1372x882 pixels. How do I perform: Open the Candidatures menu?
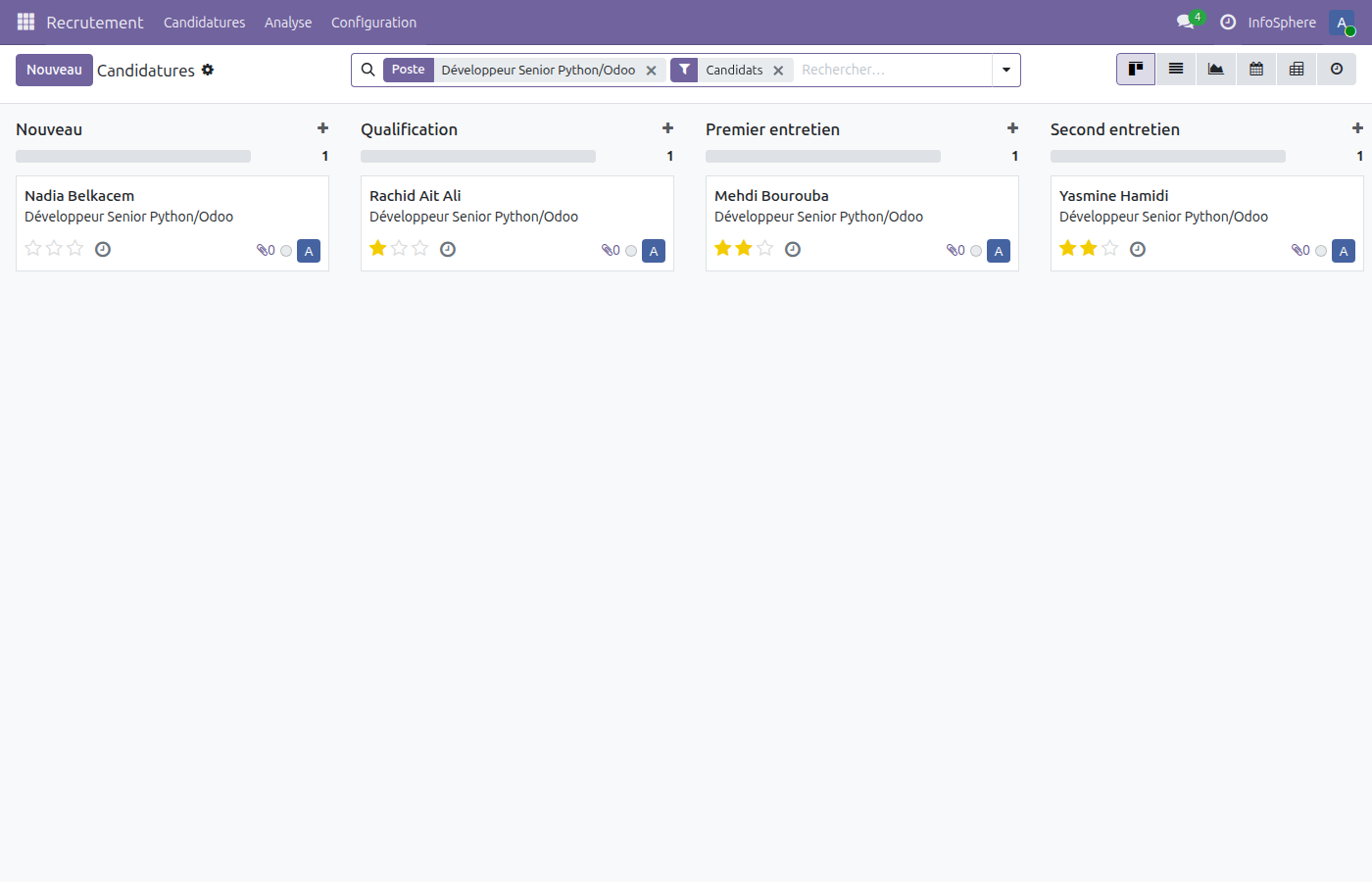(204, 22)
